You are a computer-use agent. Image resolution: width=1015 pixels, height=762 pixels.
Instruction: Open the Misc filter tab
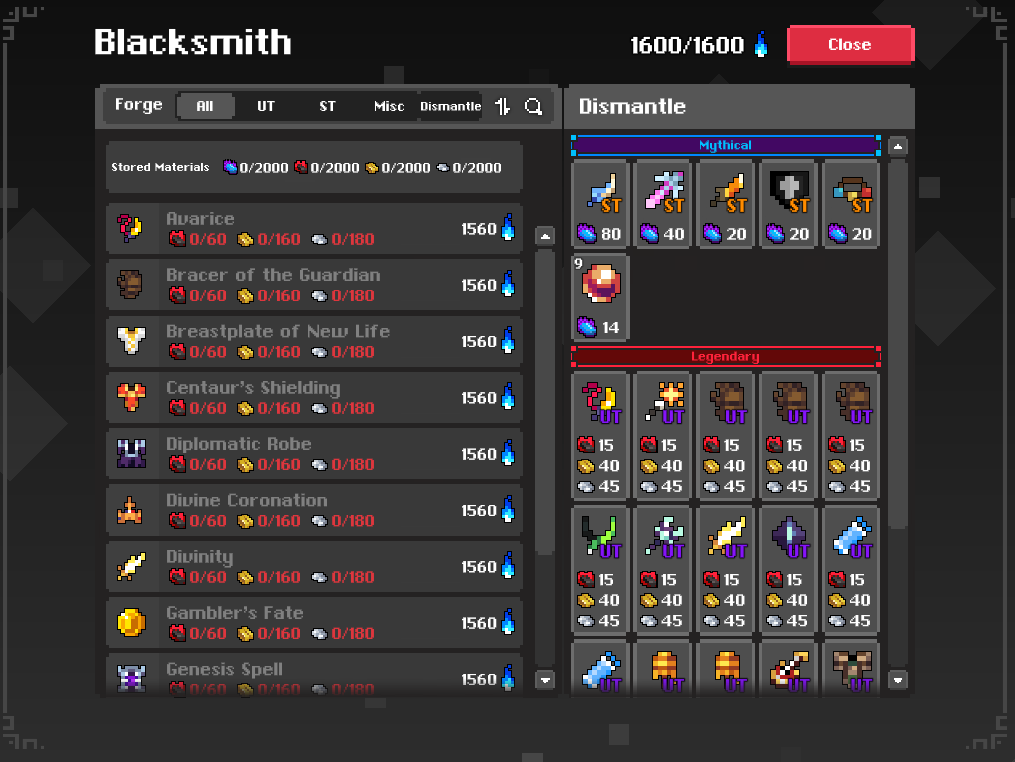(x=388, y=106)
